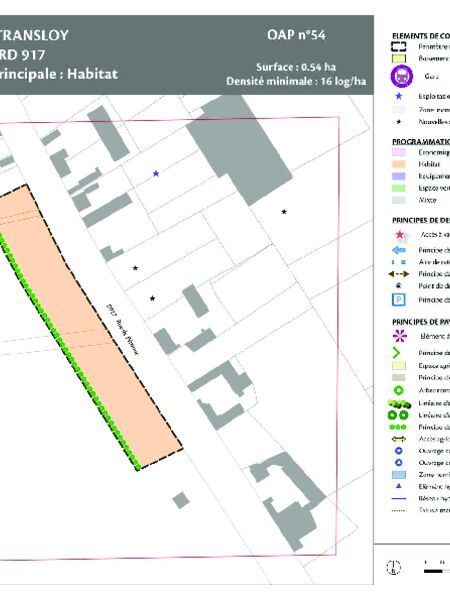Click the green chevron legend icon
Image resolution: width=450 pixels, height=600 pixels.
(x=396, y=352)
